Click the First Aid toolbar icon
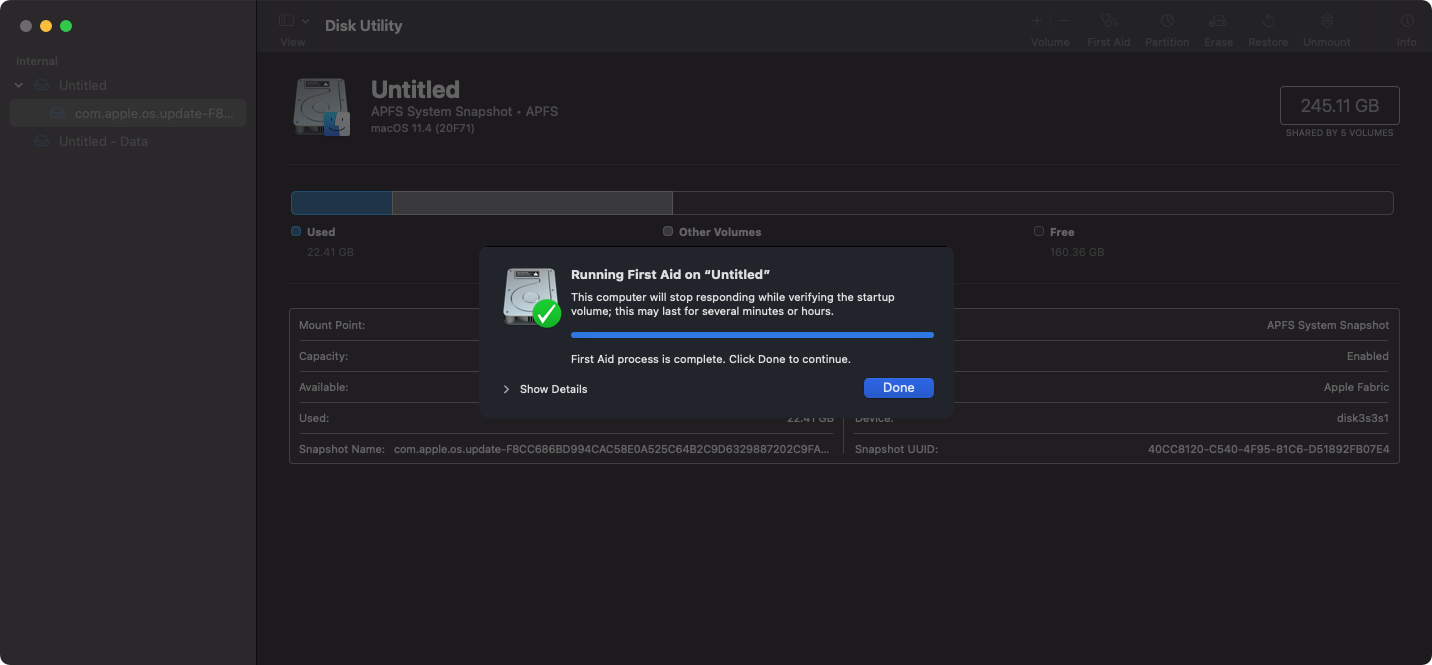Image resolution: width=1432 pixels, height=665 pixels. click(1108, 21)
